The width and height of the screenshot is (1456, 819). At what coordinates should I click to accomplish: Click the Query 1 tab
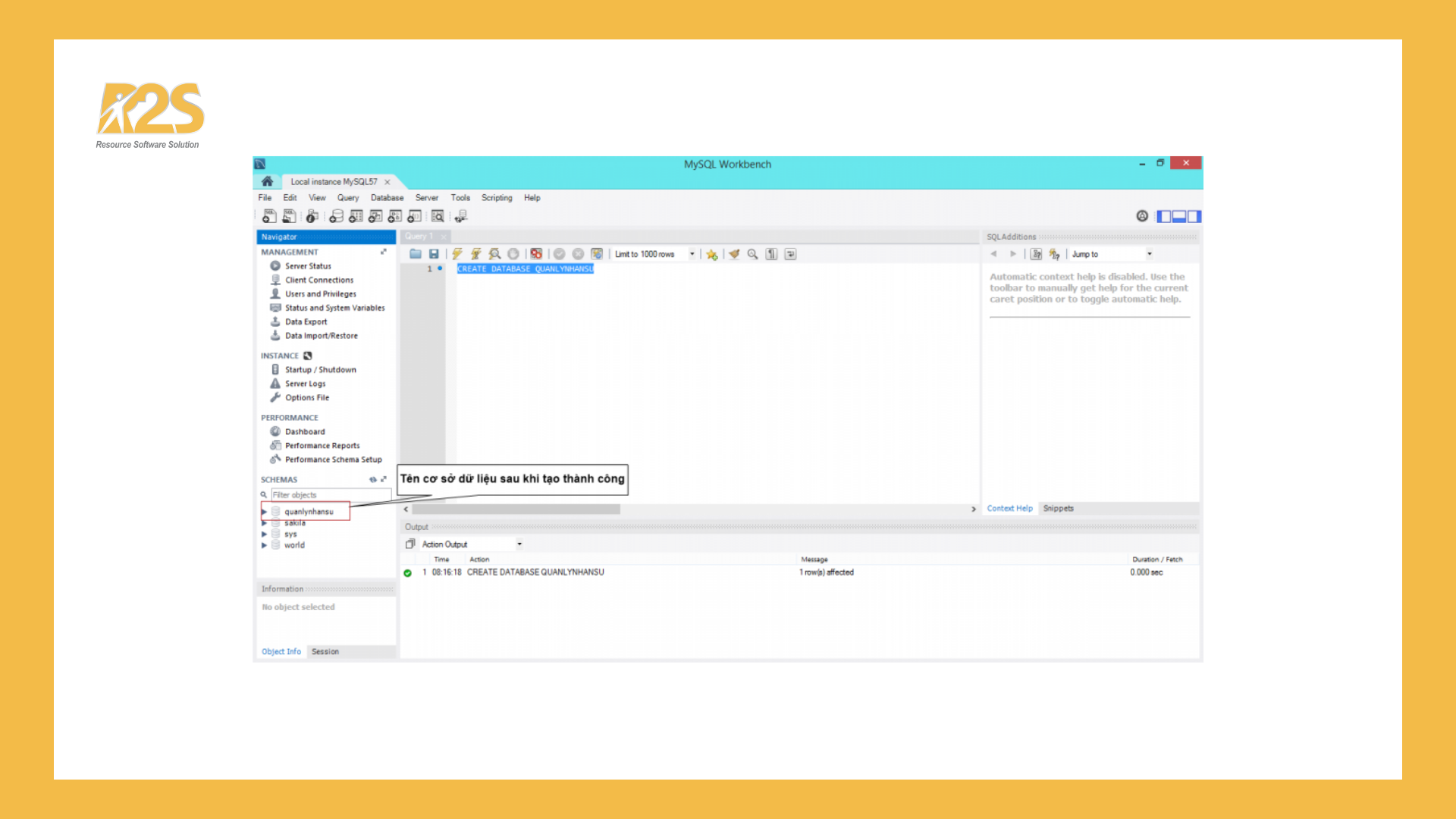click(x=419, y=236)
